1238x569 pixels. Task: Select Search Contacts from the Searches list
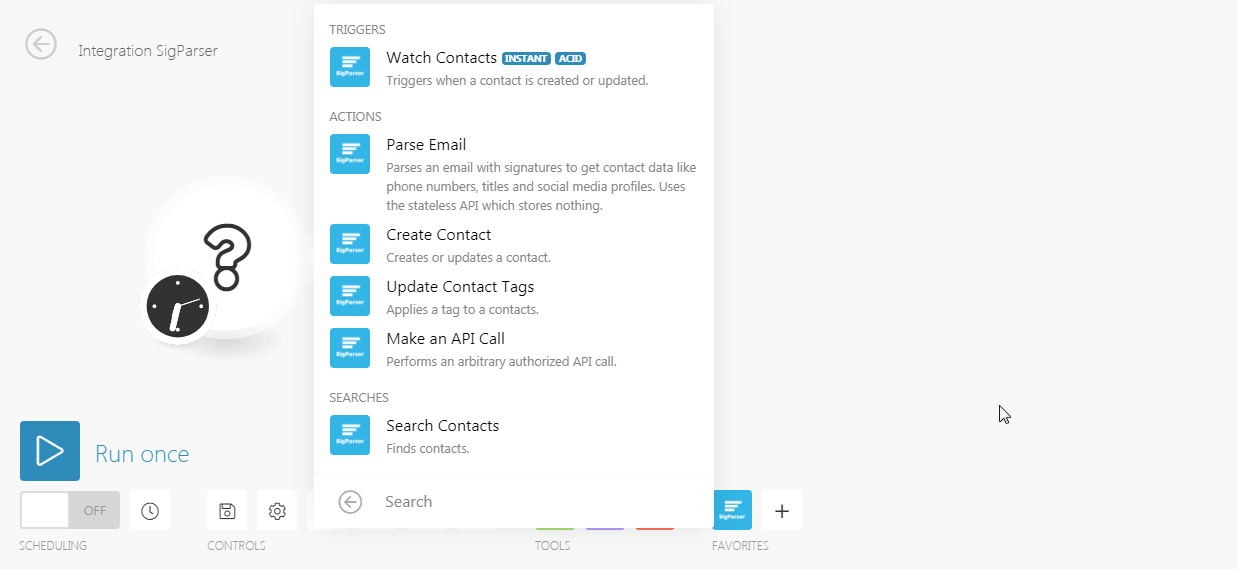442,426
